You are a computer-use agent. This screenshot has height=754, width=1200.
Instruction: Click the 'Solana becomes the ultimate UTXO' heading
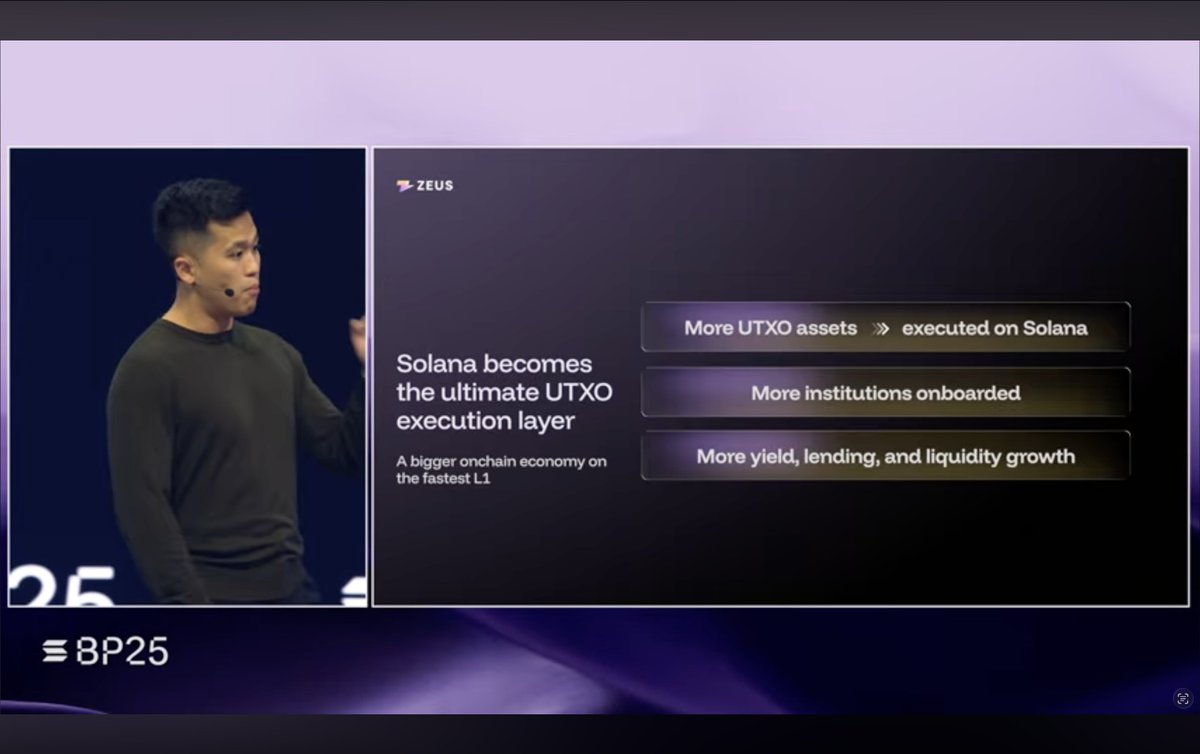click(x=504, y=392)
